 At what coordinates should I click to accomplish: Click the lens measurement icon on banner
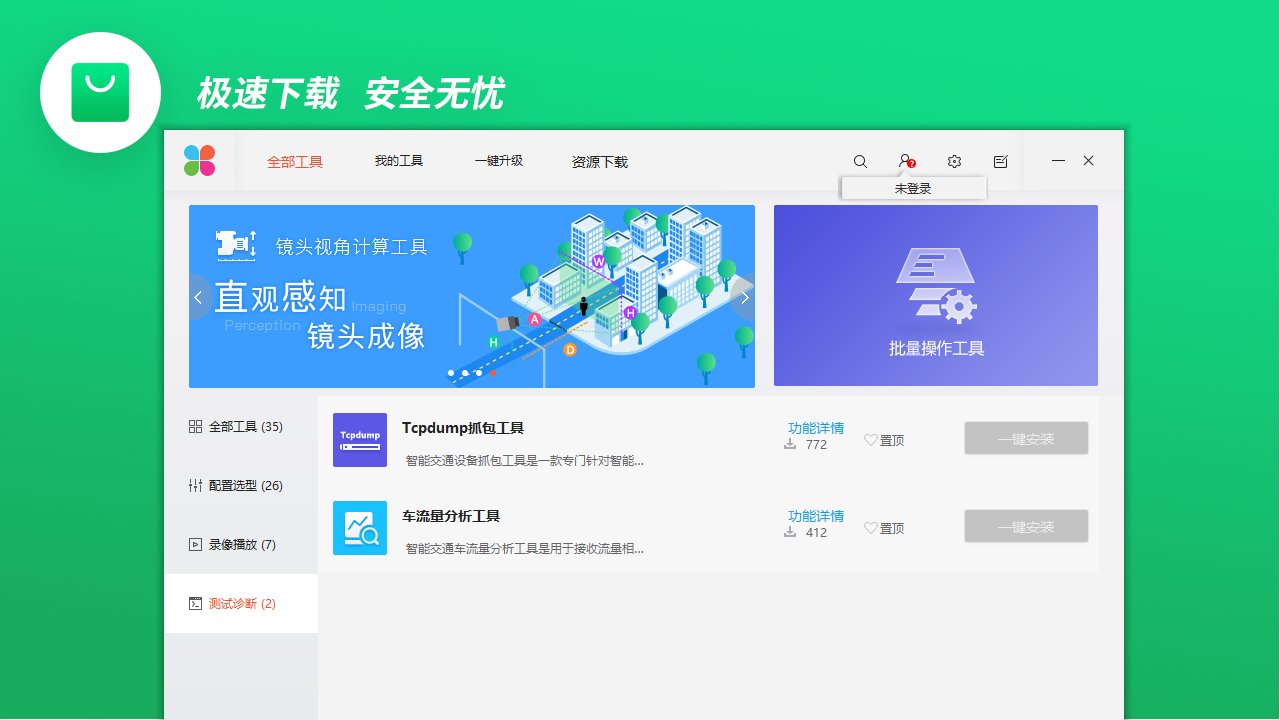(237, 246)
